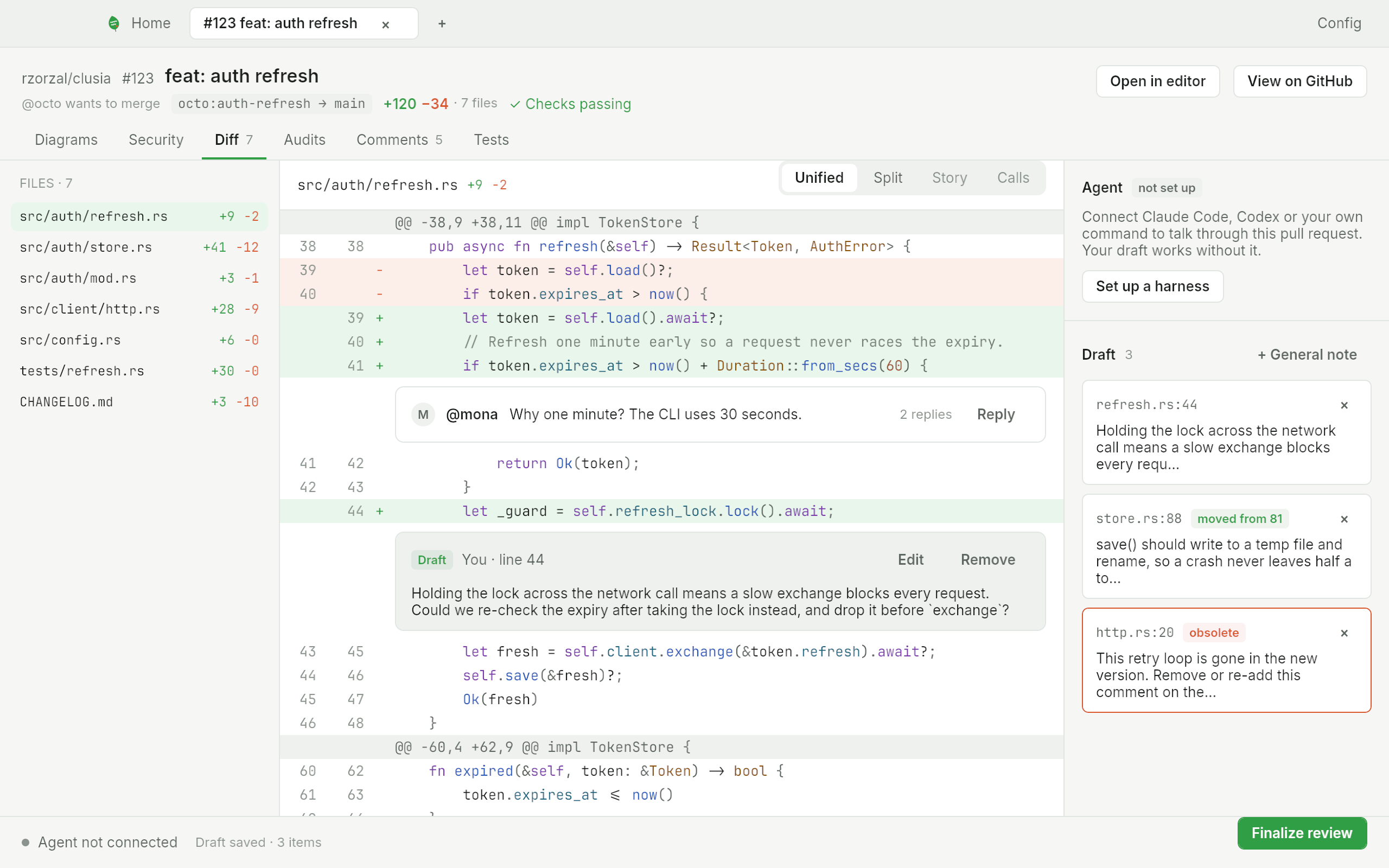Select CHANGELOG.md in file list

click(x=139, y=403)
